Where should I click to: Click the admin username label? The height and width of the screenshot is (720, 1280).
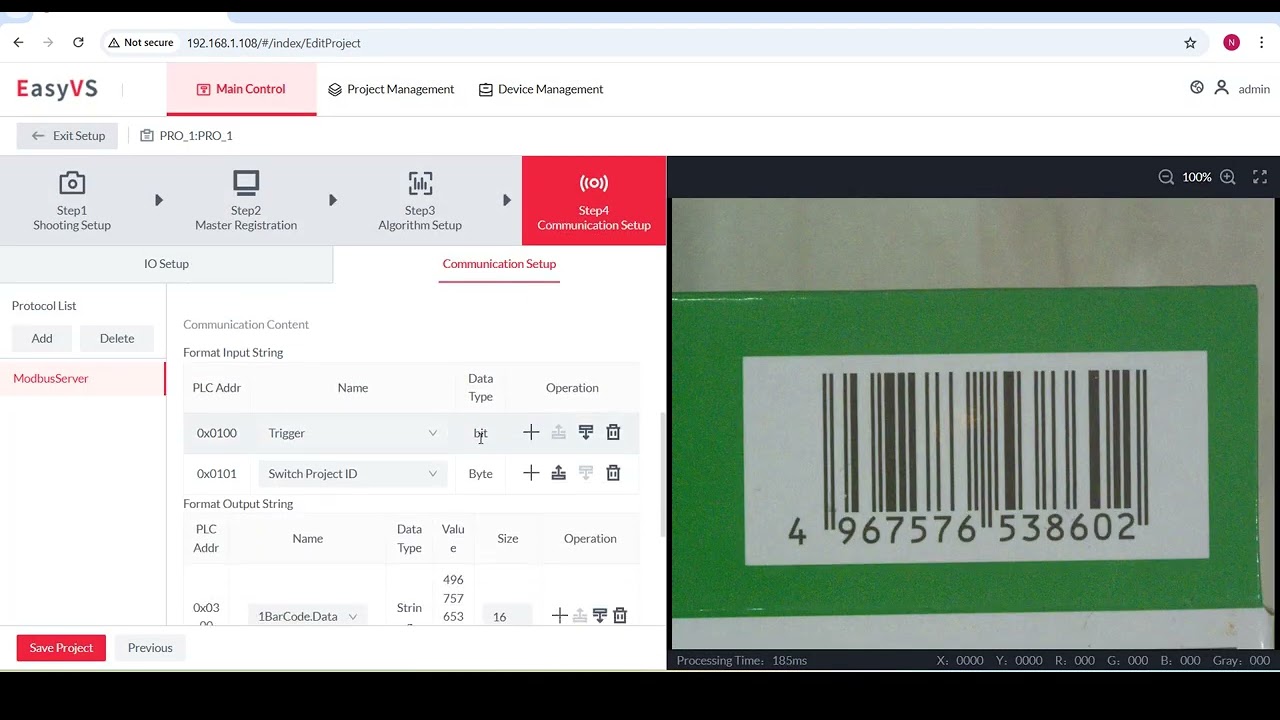pos(1254,89)
